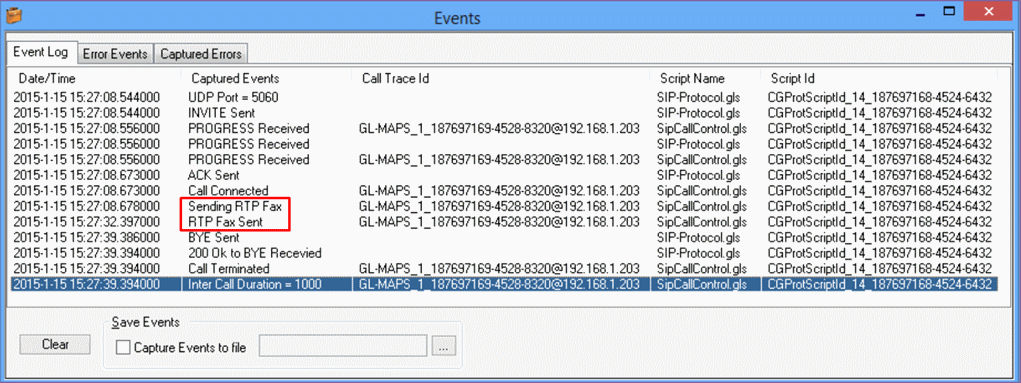The height and width of the screenshot is (383, 1021).
Task: Click the Clear button
Action: tap(55, 345)
